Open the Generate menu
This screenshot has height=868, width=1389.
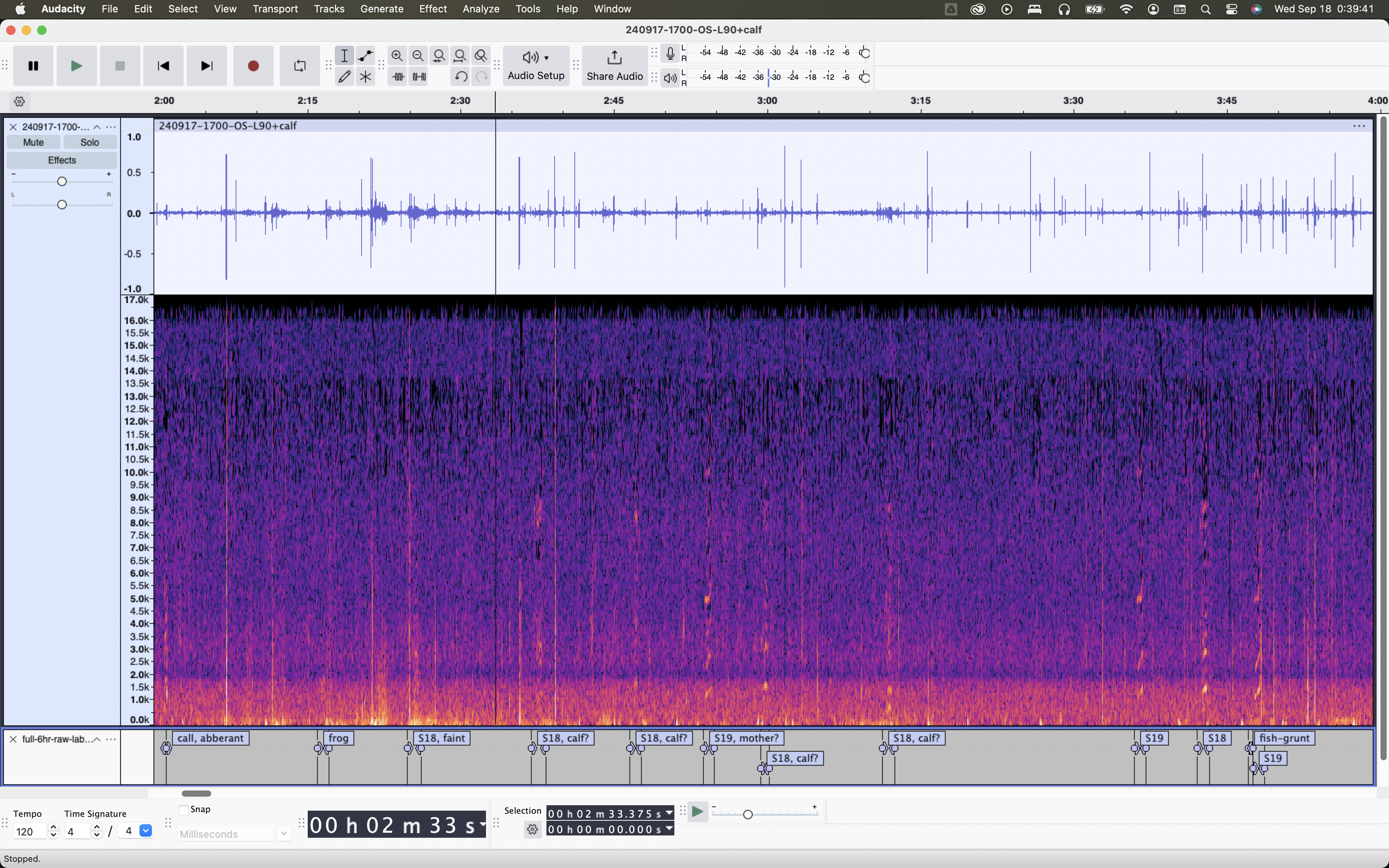[381, 9]
